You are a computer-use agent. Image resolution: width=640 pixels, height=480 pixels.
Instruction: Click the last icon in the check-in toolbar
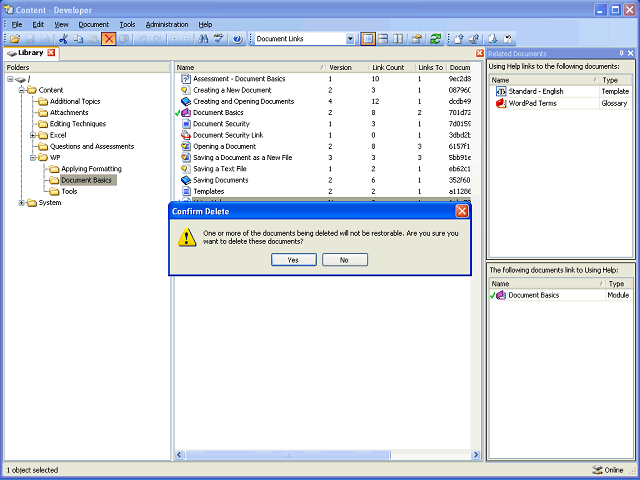[508, 39]
